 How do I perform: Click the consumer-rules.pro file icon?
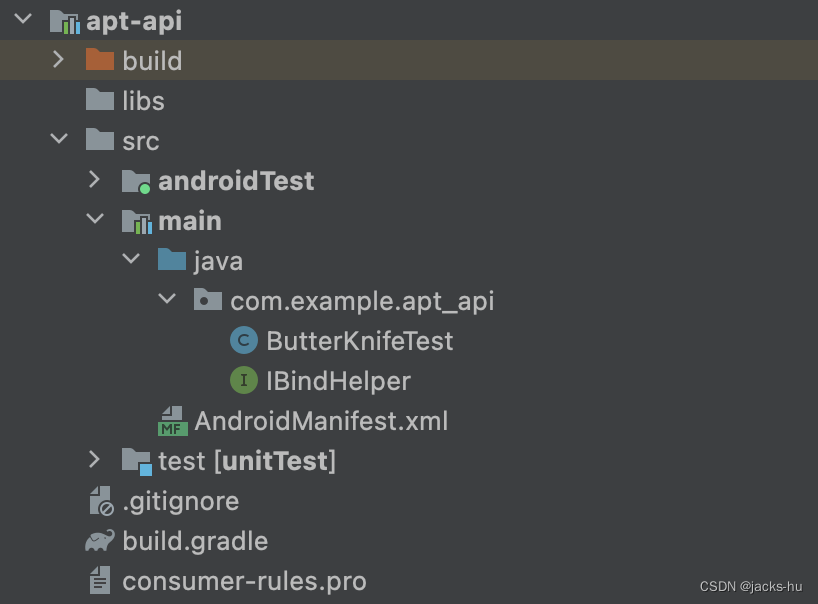tap(100, 580)
